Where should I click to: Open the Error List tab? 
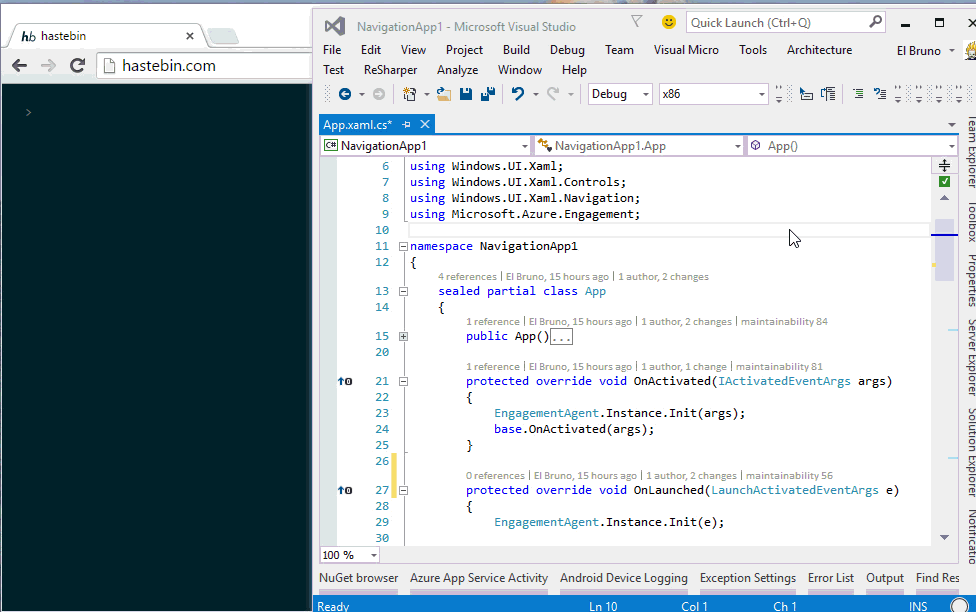(x=830, y=578)
